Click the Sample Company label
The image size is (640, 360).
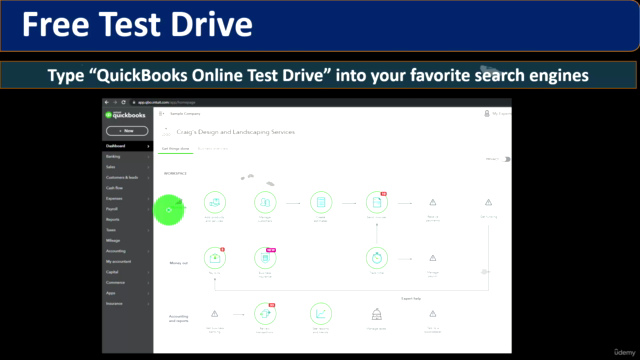pyautogui.click(x=185, y=113)
